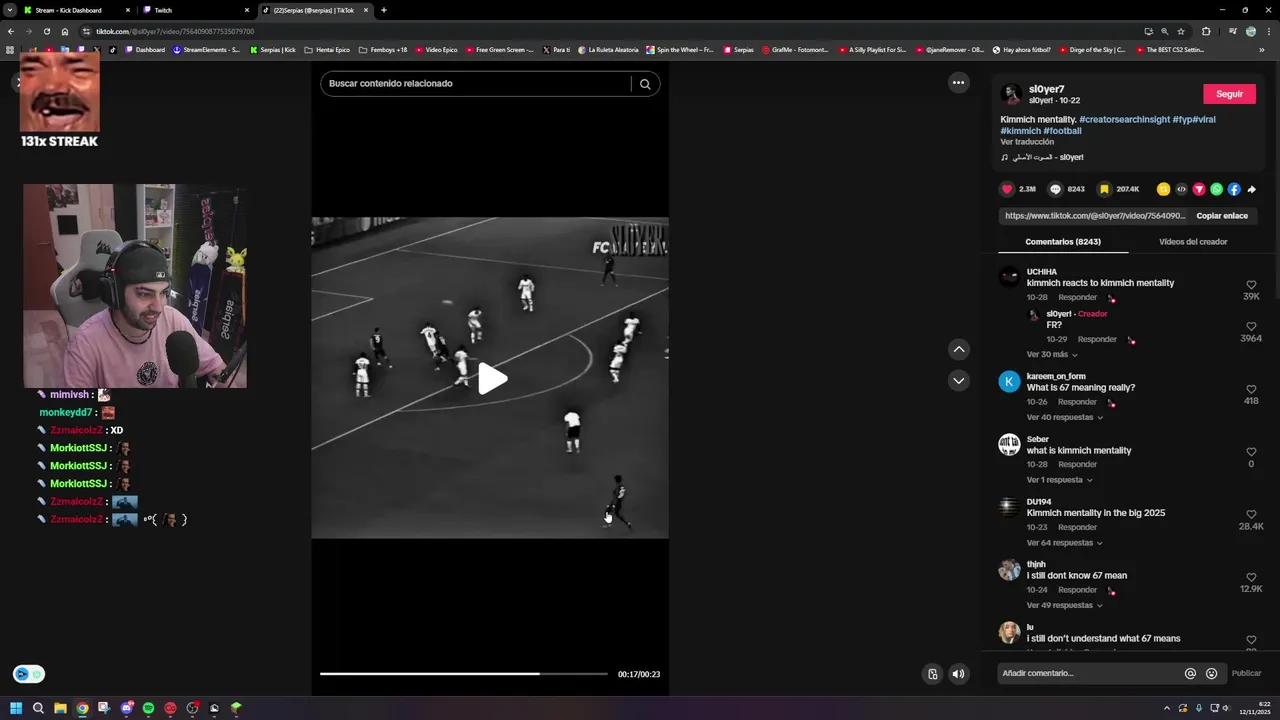The image size is (1280, 720).
Task: Like thjnh's comment with heart
Action: coord(1251,577)
